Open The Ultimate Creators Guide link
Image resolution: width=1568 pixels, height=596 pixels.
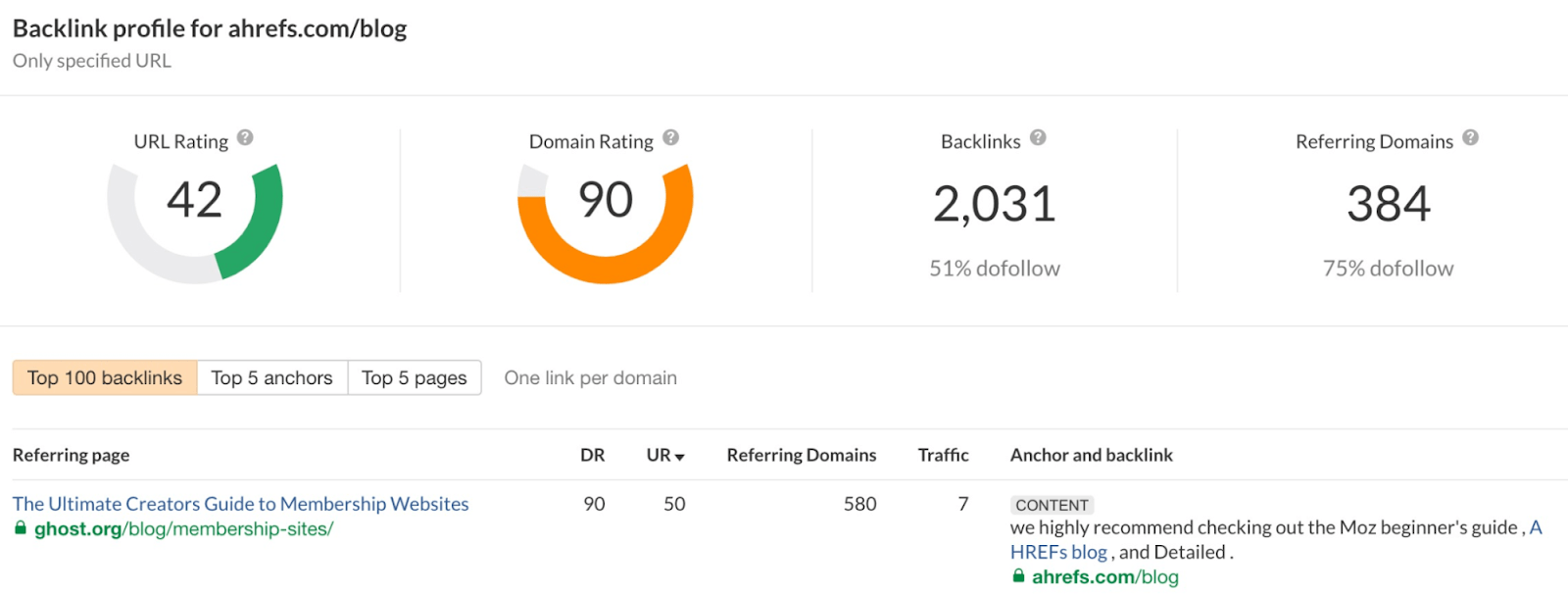240,504
